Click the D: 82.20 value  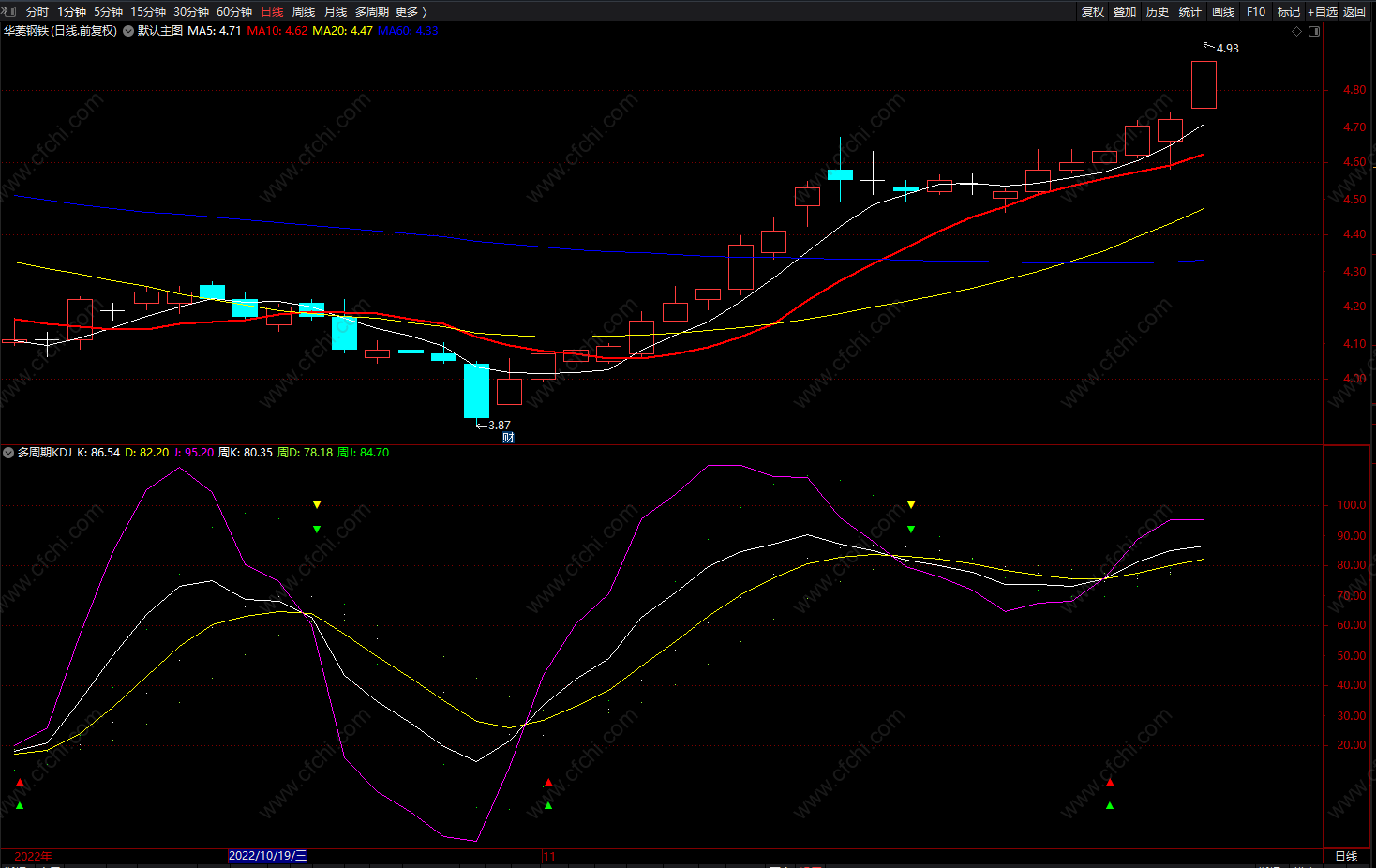(x=147, y=453)
